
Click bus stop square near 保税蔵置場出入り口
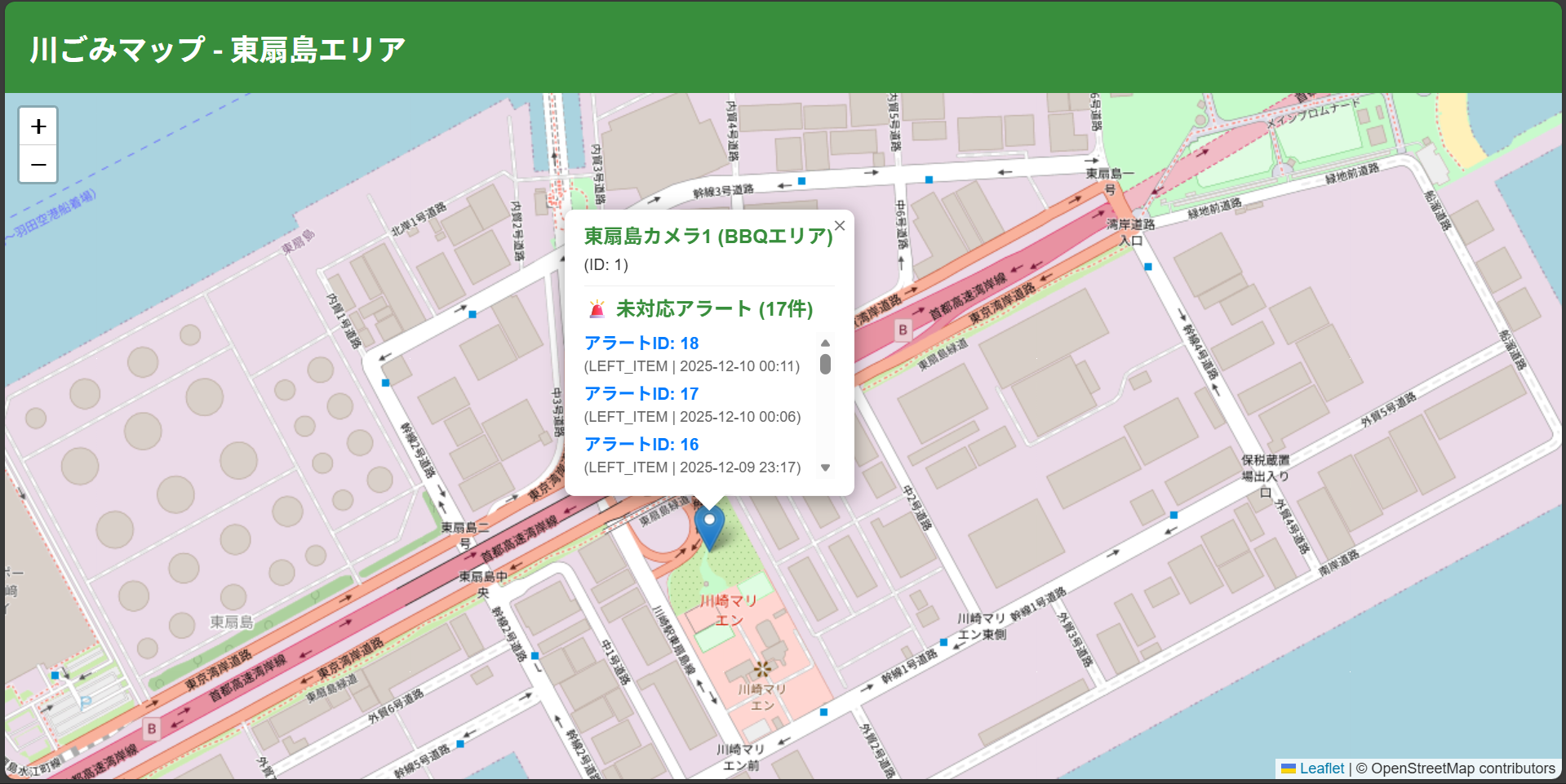(1173, 515)
